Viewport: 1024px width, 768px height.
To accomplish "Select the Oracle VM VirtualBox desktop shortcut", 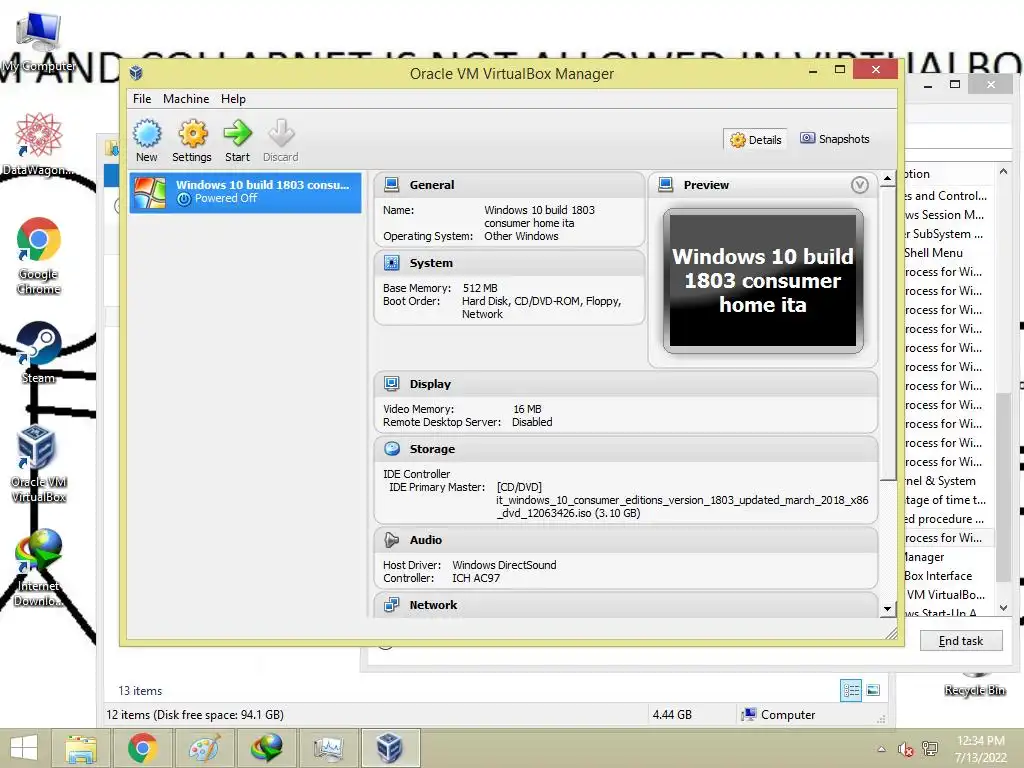I will (x=39, y=462).
